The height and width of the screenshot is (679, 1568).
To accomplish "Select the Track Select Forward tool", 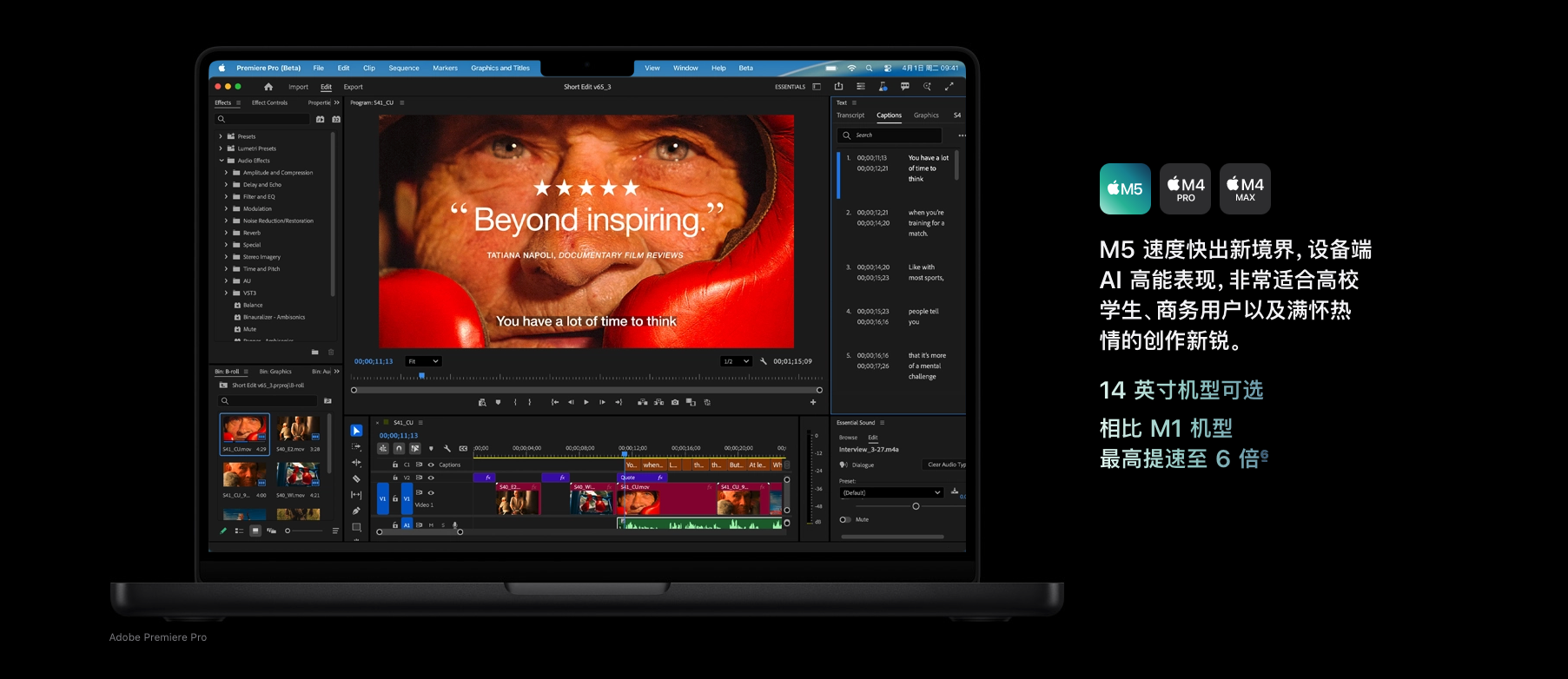I will (356, 446).
